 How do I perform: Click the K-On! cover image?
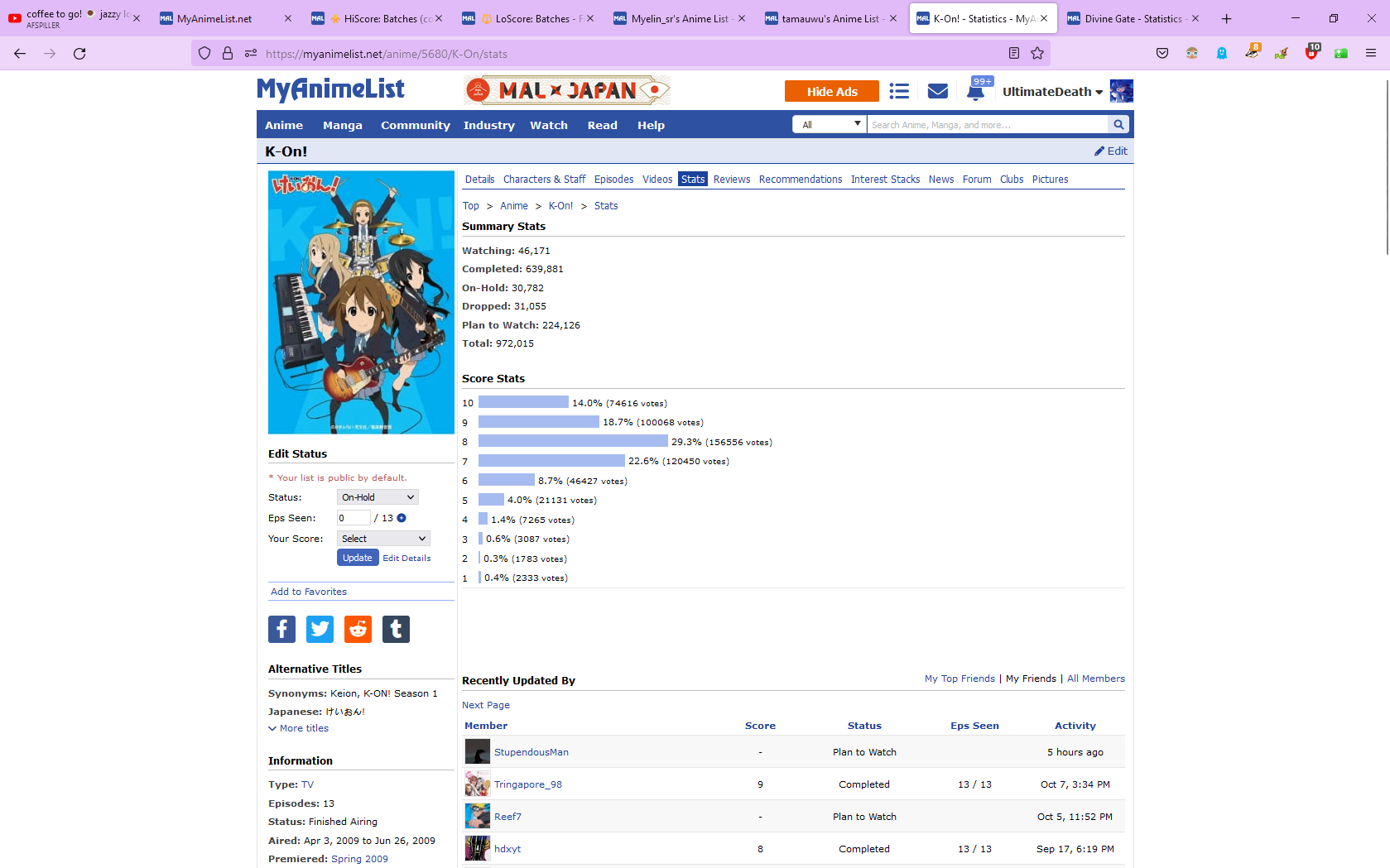click(x=361, y=302)
